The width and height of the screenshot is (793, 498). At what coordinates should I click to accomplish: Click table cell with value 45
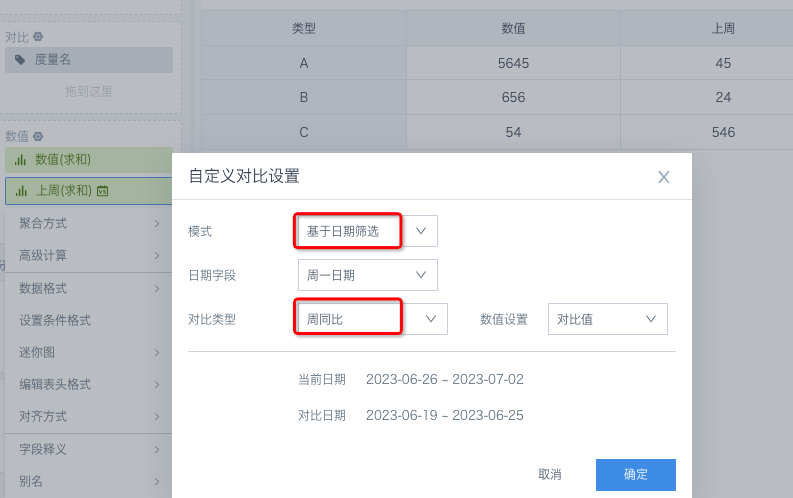point(723,63)
